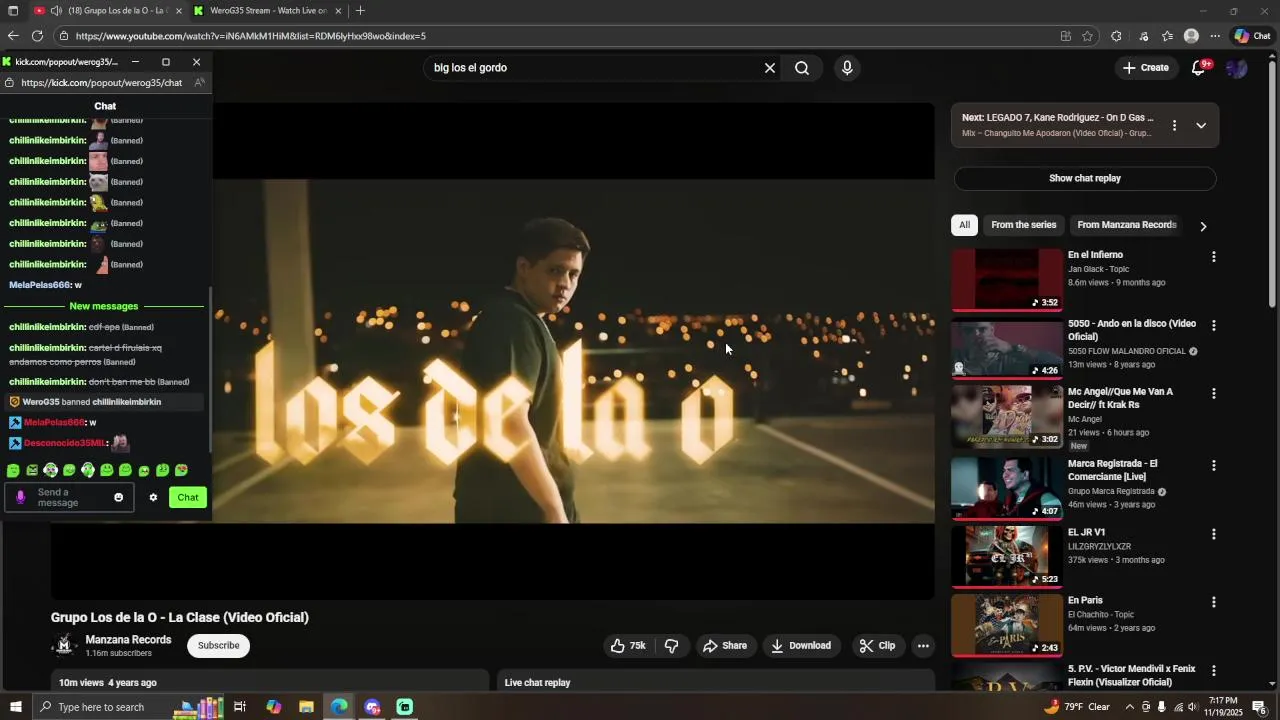This screenshot has height=720, width=1280.
Task: Subscribe to Manzana Records
Action: 218,646
